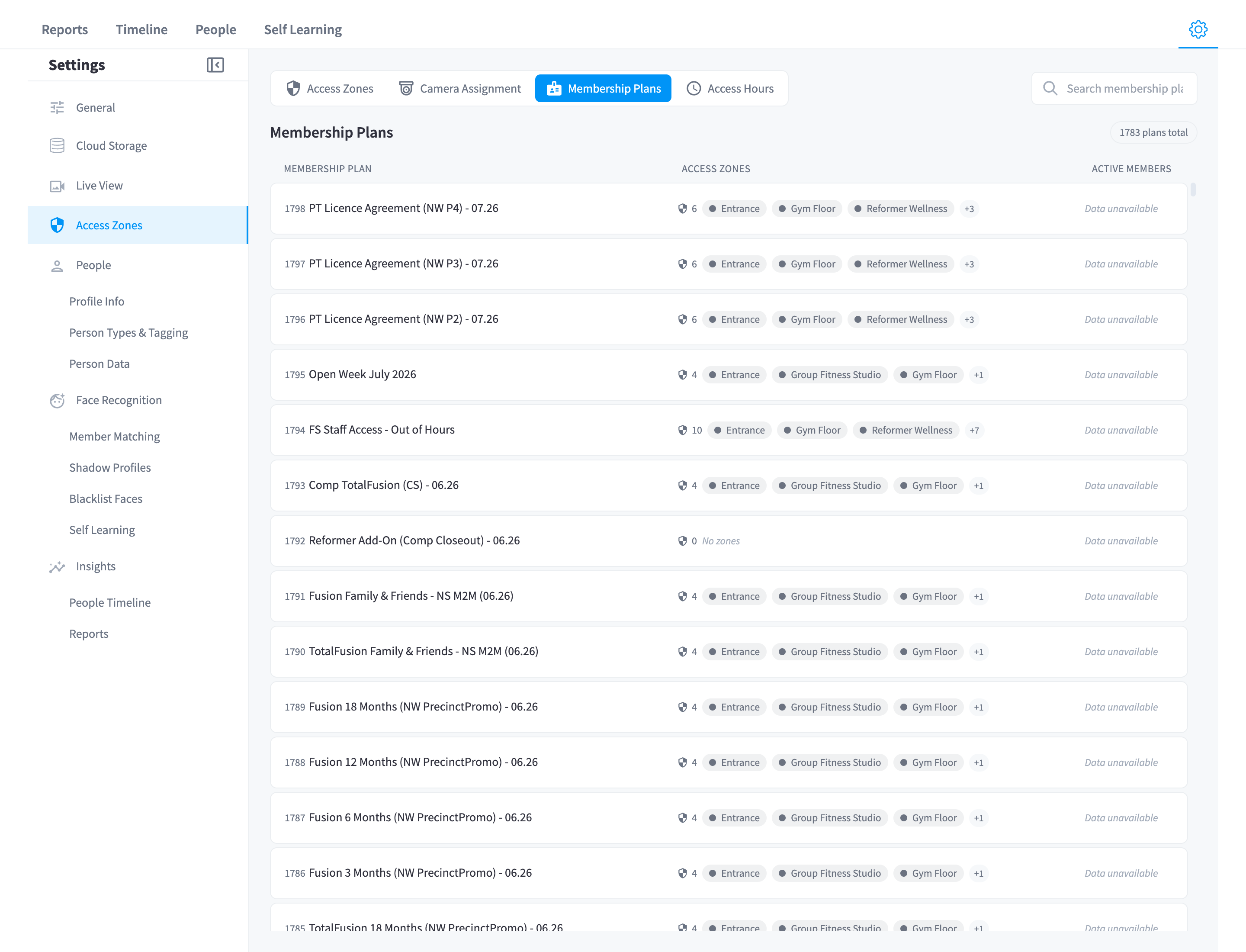Click the search magnifier icon
This screenshot has width=1246, height=952.
point(1050,88)
